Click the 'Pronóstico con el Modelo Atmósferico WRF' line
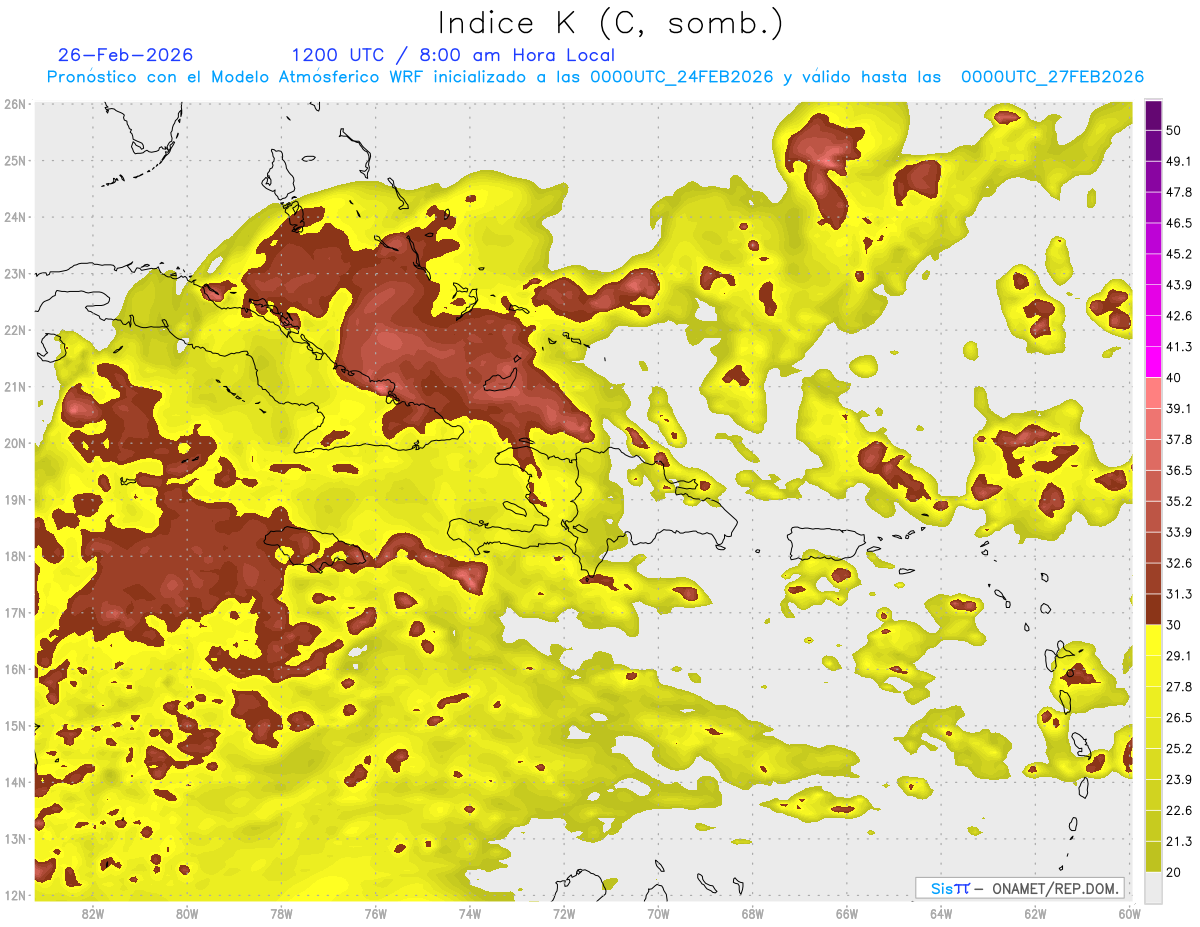1200x927 pixels. [x=595, y=77]
